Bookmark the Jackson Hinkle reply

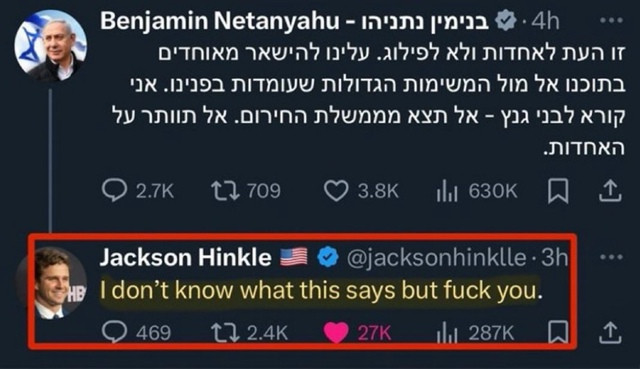[x=558, y=332]
